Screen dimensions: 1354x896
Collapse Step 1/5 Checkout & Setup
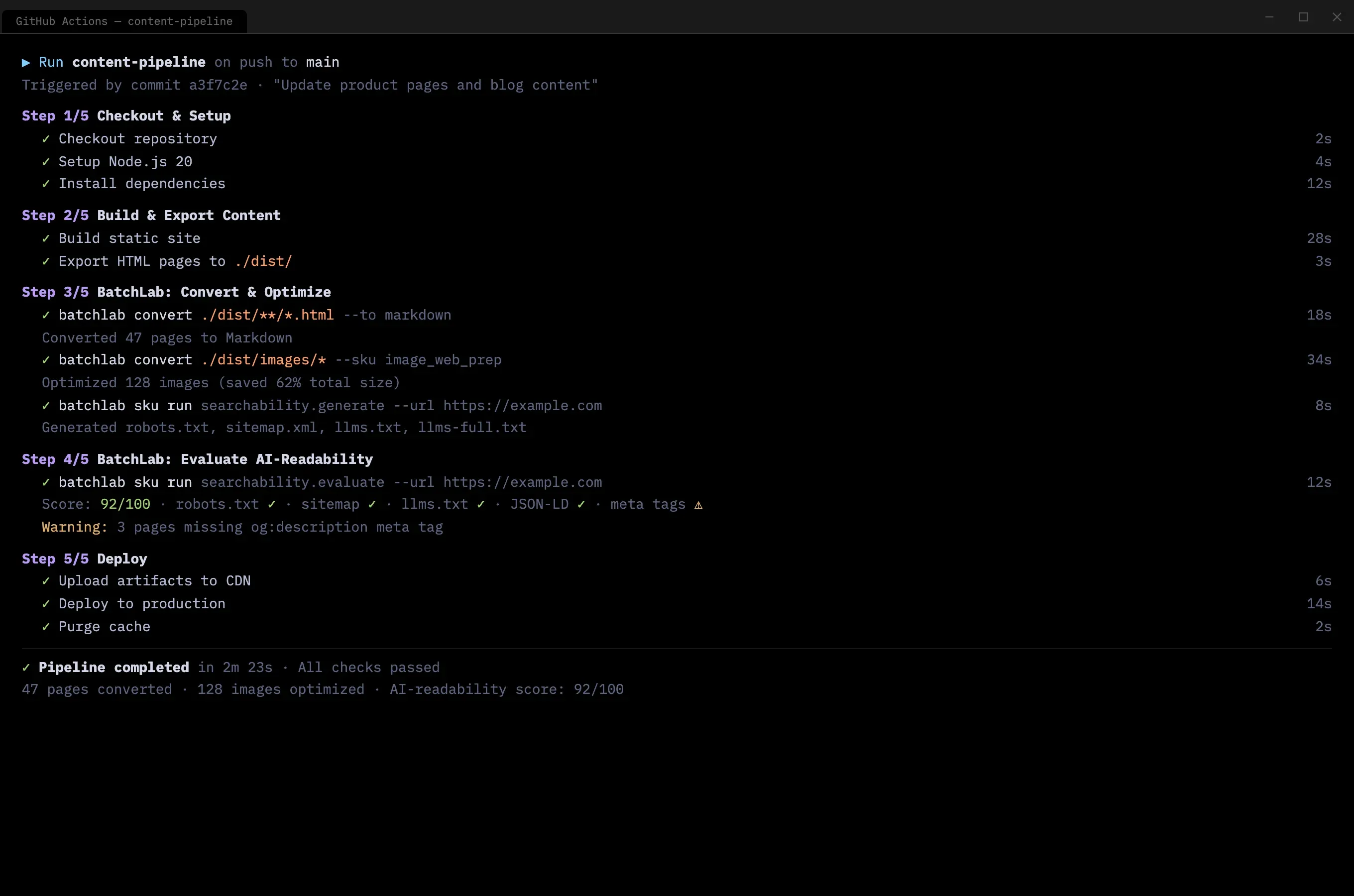[125, 115]
